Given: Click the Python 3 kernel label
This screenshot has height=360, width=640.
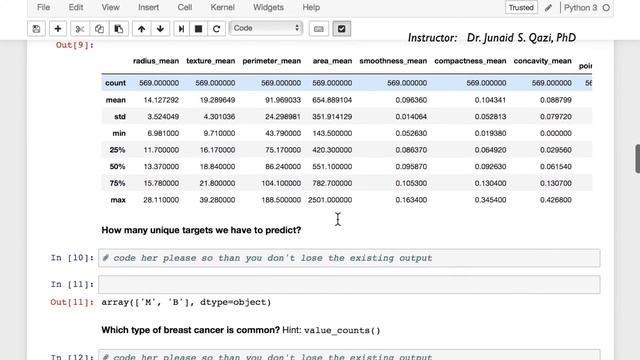Looking at the screenshot, I should point(580,8).
